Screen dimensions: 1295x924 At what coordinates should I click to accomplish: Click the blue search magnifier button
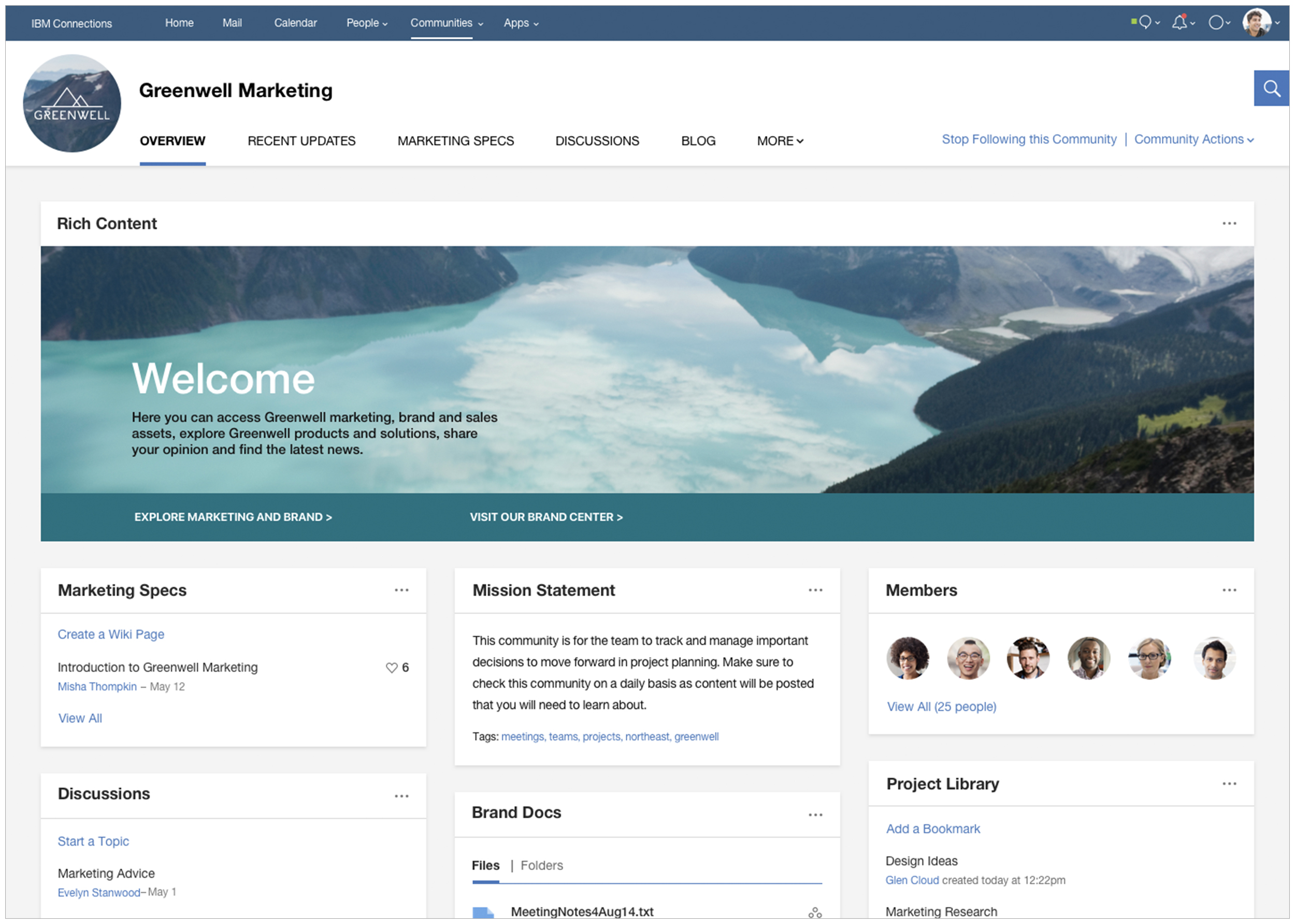tap(1271, 88)
